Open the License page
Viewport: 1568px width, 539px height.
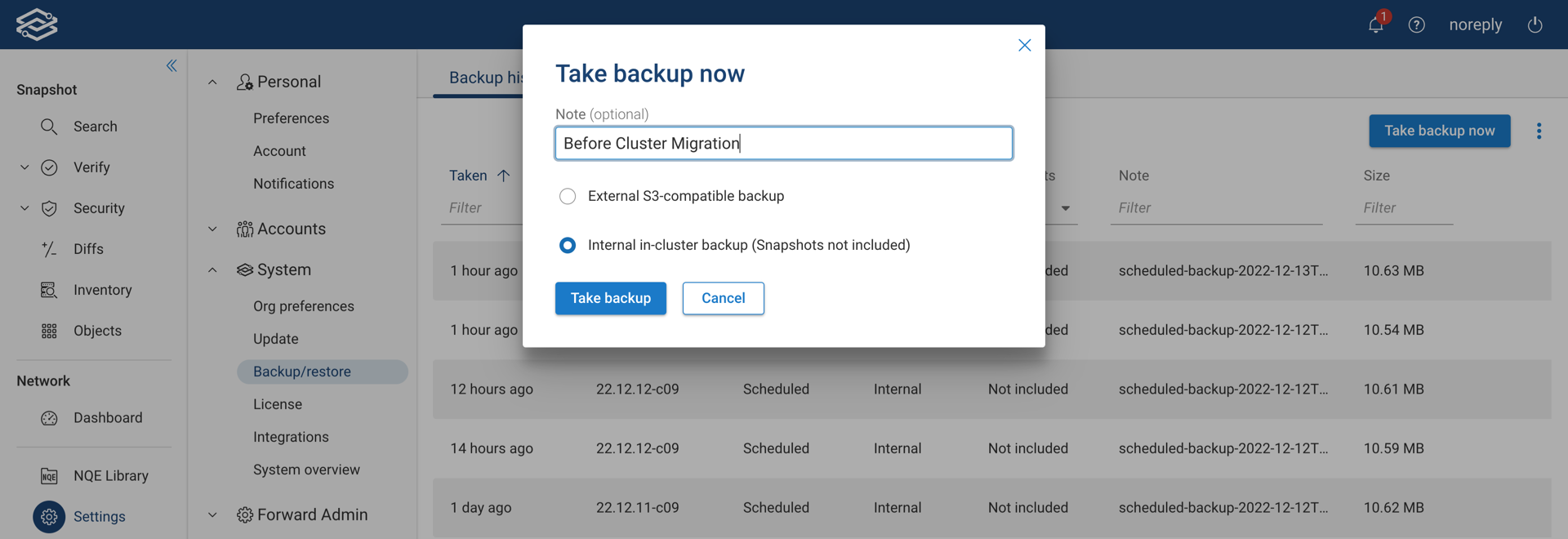pyautogui.click(x=277, y=404)
